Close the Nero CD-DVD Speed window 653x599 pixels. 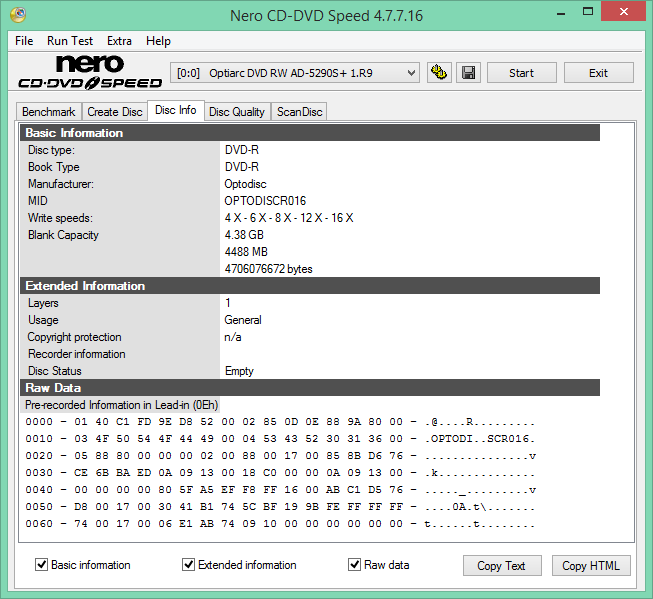(624, 12)
